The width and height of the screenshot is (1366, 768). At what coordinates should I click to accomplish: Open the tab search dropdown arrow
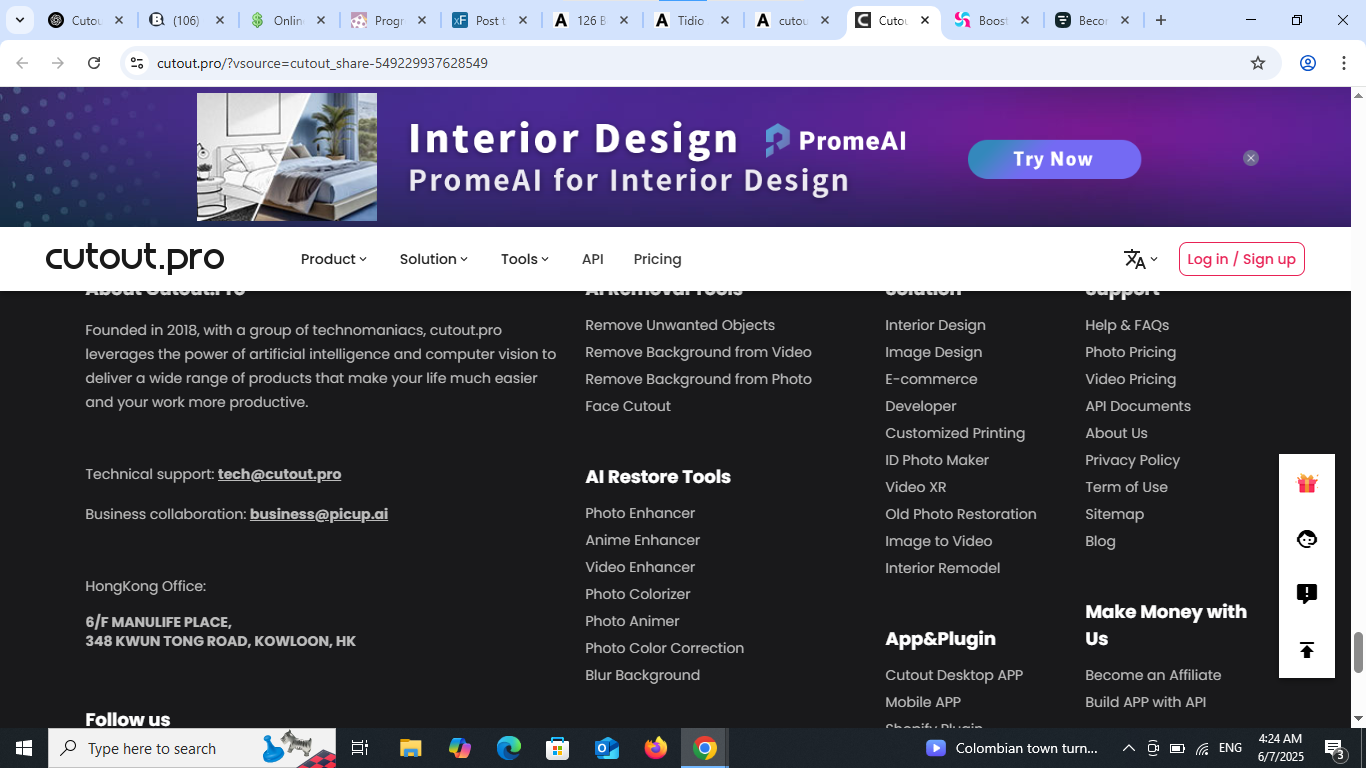point(19,20)
